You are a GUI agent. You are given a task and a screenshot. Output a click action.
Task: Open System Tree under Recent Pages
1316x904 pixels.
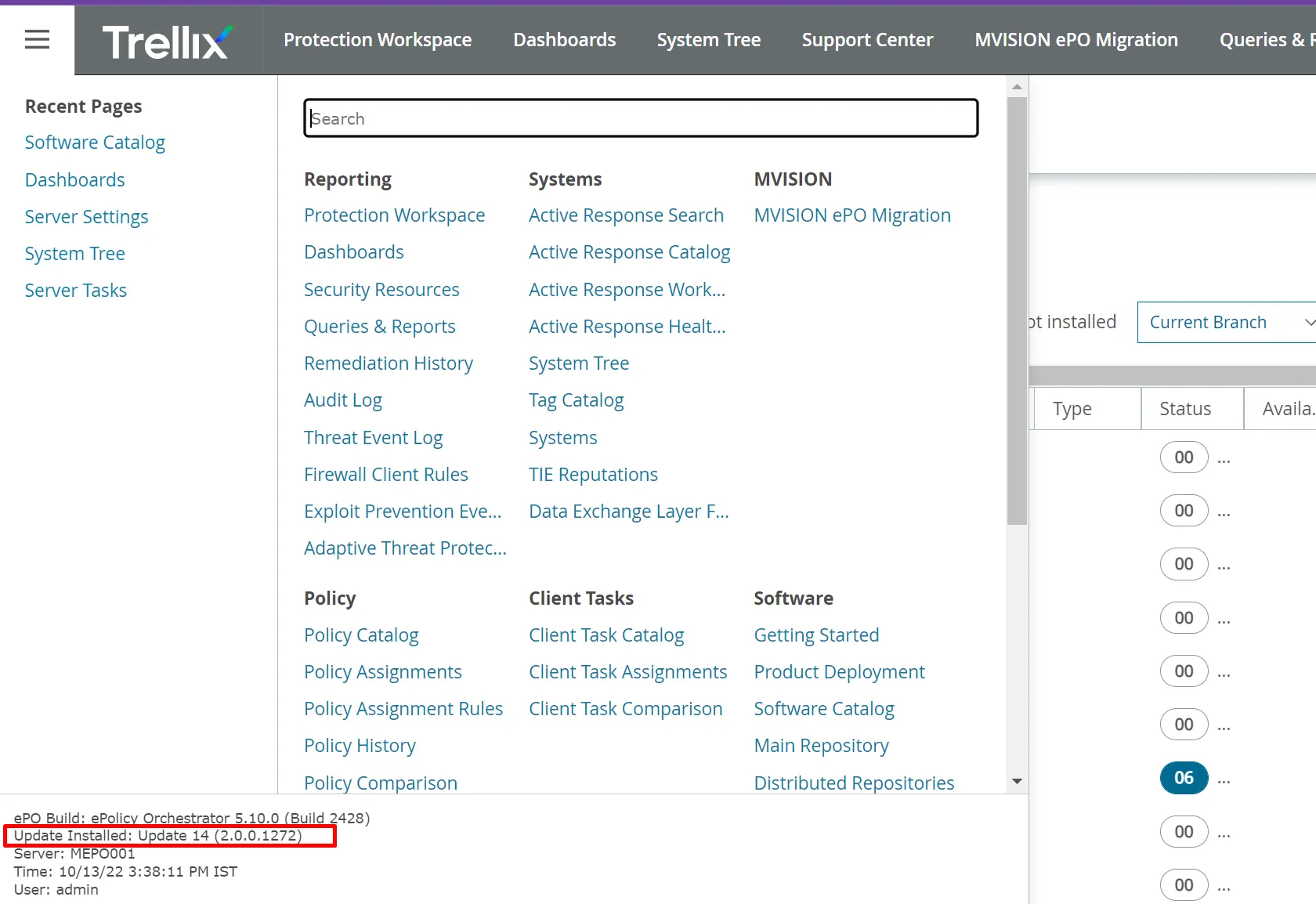[74, 254]
